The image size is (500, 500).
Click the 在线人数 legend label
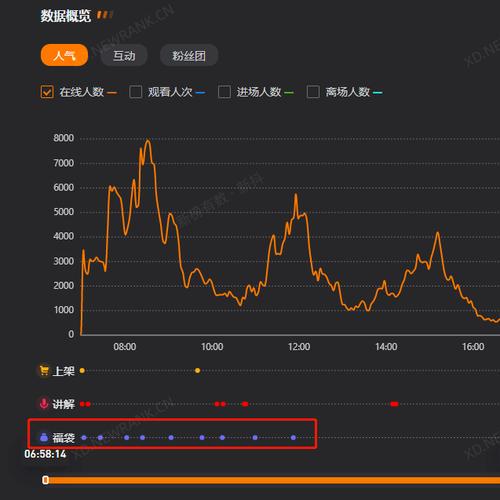tap(82, 92)
